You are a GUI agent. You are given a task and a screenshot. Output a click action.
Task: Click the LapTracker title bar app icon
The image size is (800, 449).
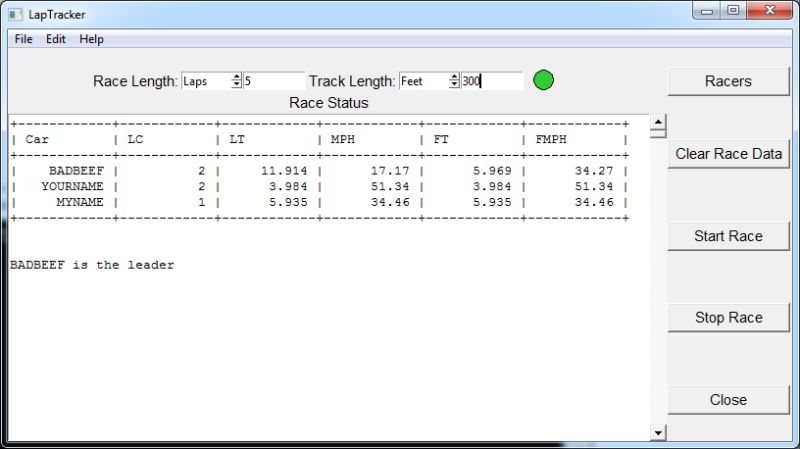point(15,14)
